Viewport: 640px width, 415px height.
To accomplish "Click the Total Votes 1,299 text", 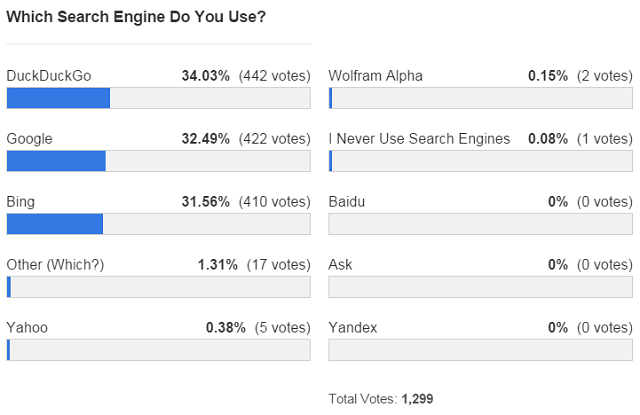I will 381,399.
